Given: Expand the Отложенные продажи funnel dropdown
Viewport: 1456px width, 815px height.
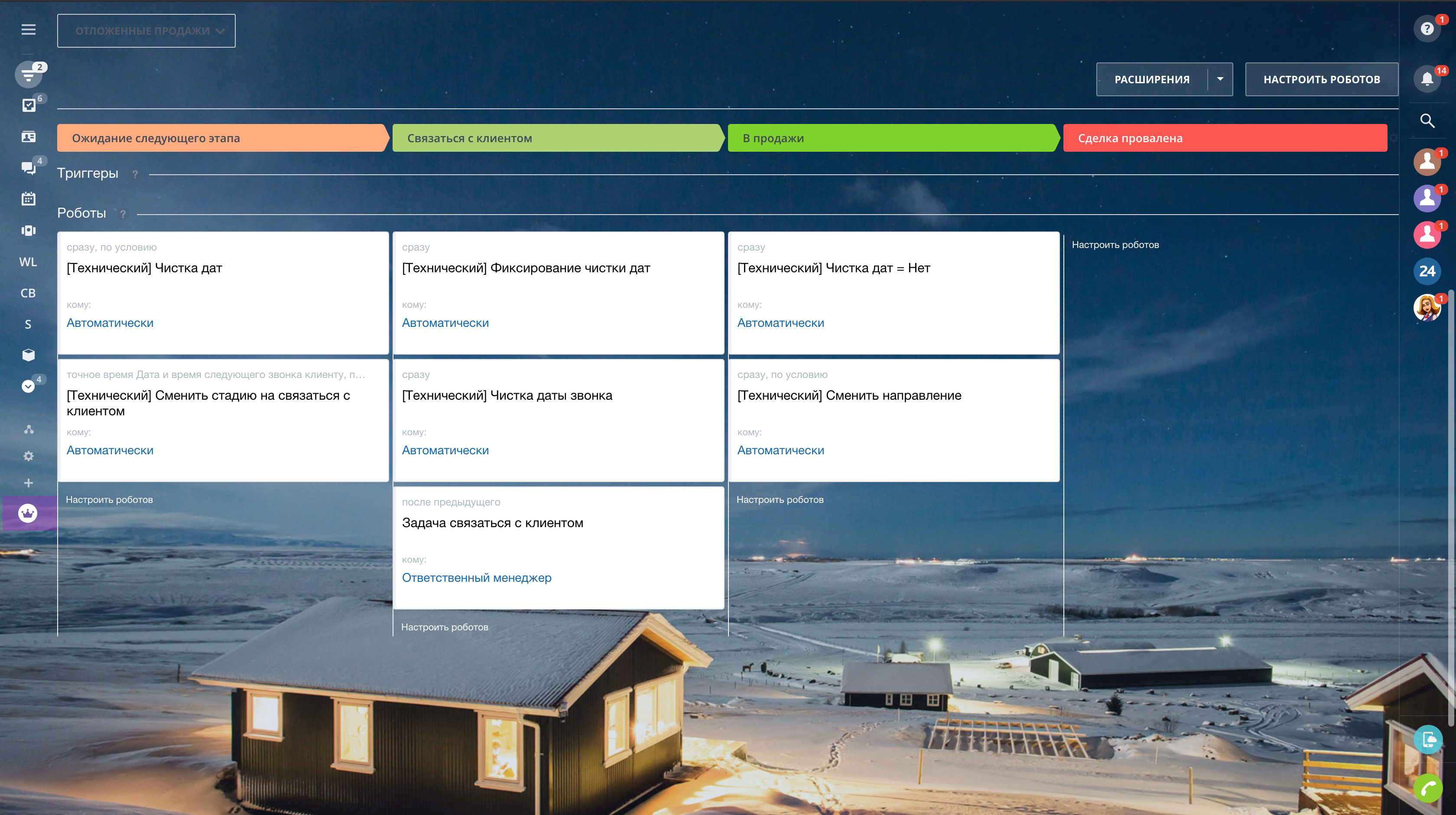Looking at the screenshot, I should (146, 31).
